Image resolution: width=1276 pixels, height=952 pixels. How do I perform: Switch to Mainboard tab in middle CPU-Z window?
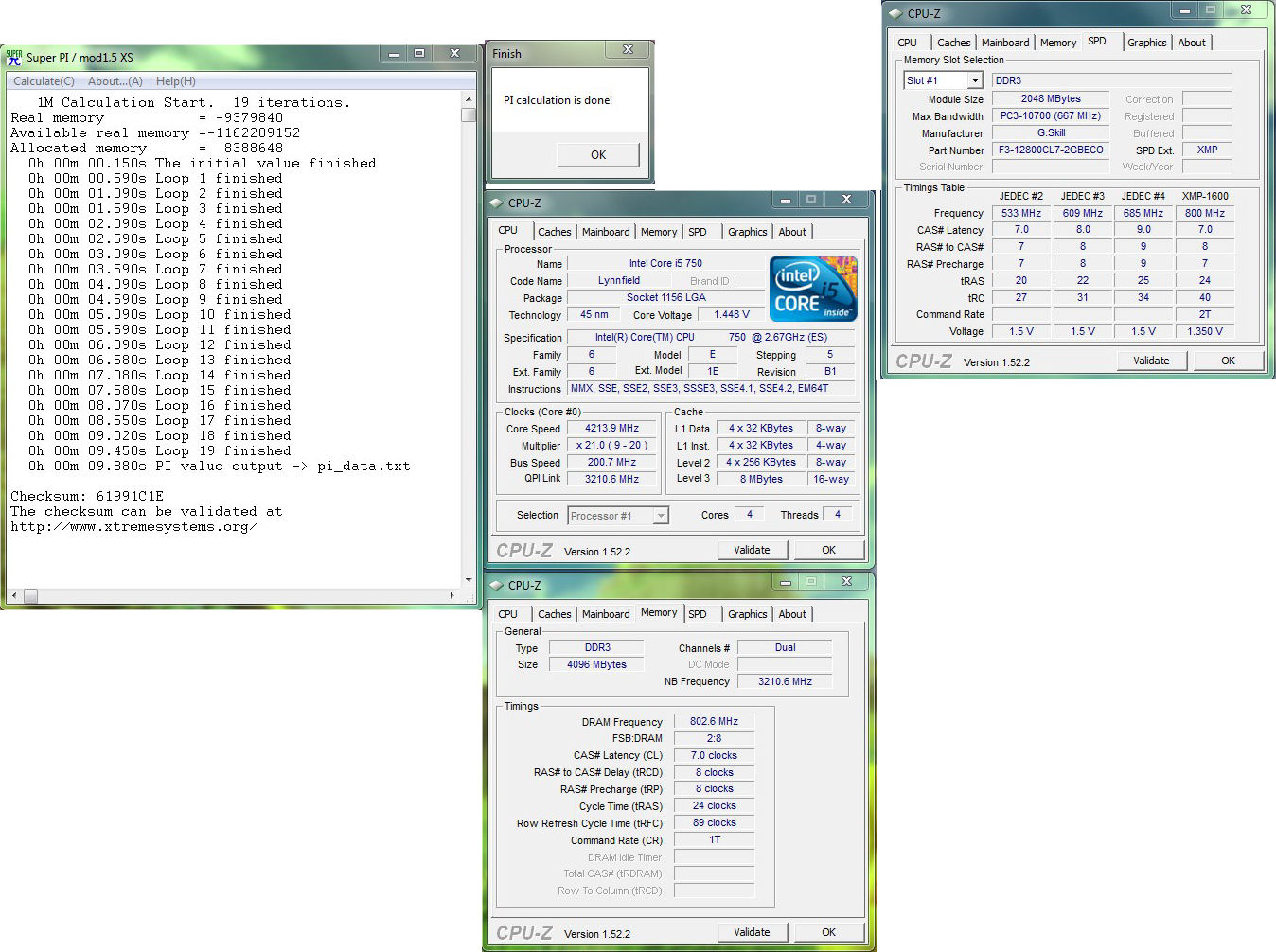point(606,232)
